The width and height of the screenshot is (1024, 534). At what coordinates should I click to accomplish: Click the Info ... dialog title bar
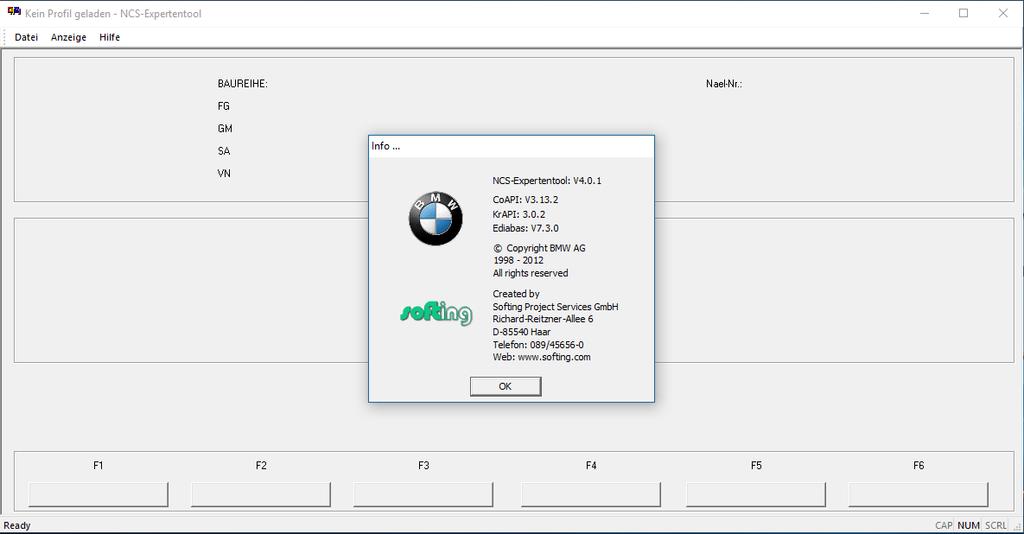[x=511, y=146]
